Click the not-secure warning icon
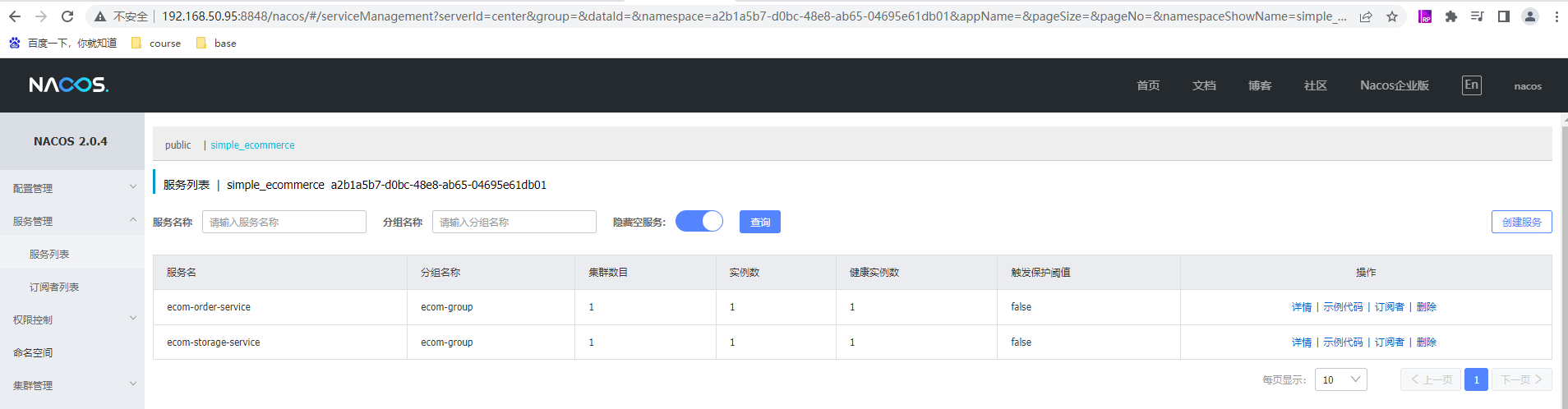1568x409 pixels. (x=99, y=16)
